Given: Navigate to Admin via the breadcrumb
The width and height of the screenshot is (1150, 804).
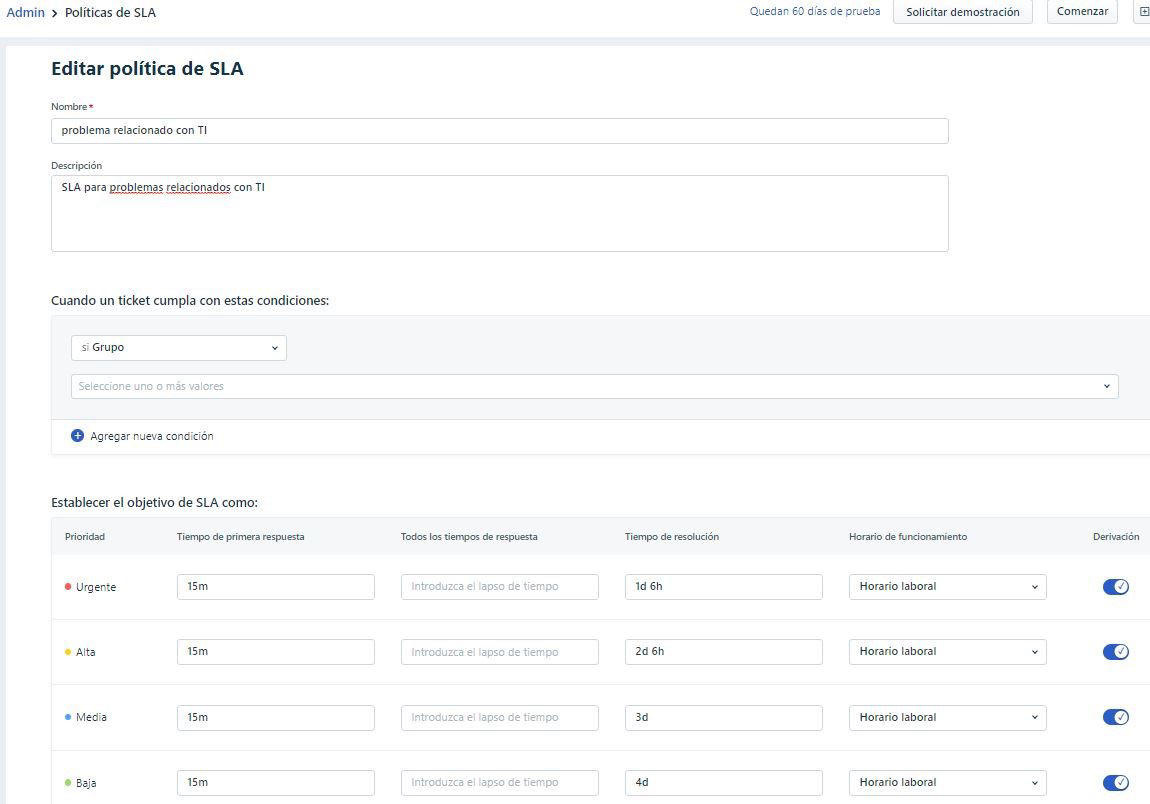Looking at the screenshot, I should pos(25,12).
